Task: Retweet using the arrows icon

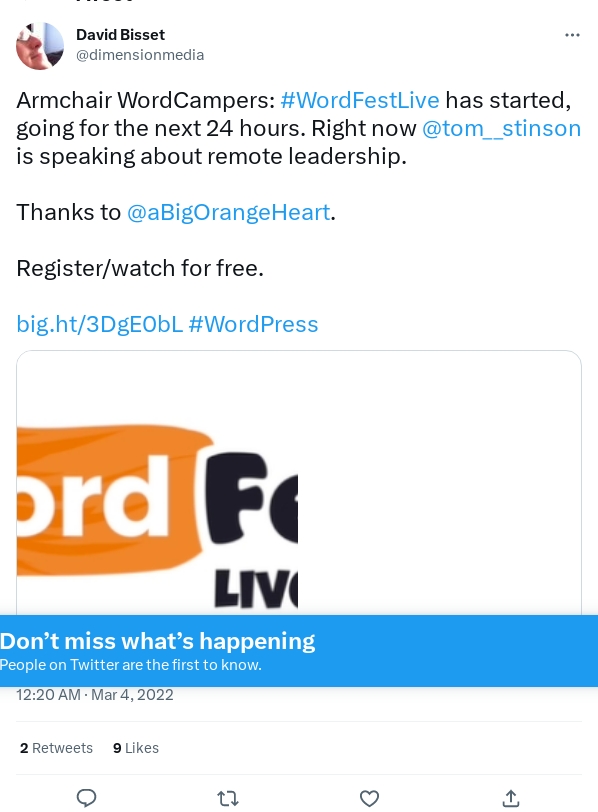Action: pyautogui.click(x=228, y=798)
